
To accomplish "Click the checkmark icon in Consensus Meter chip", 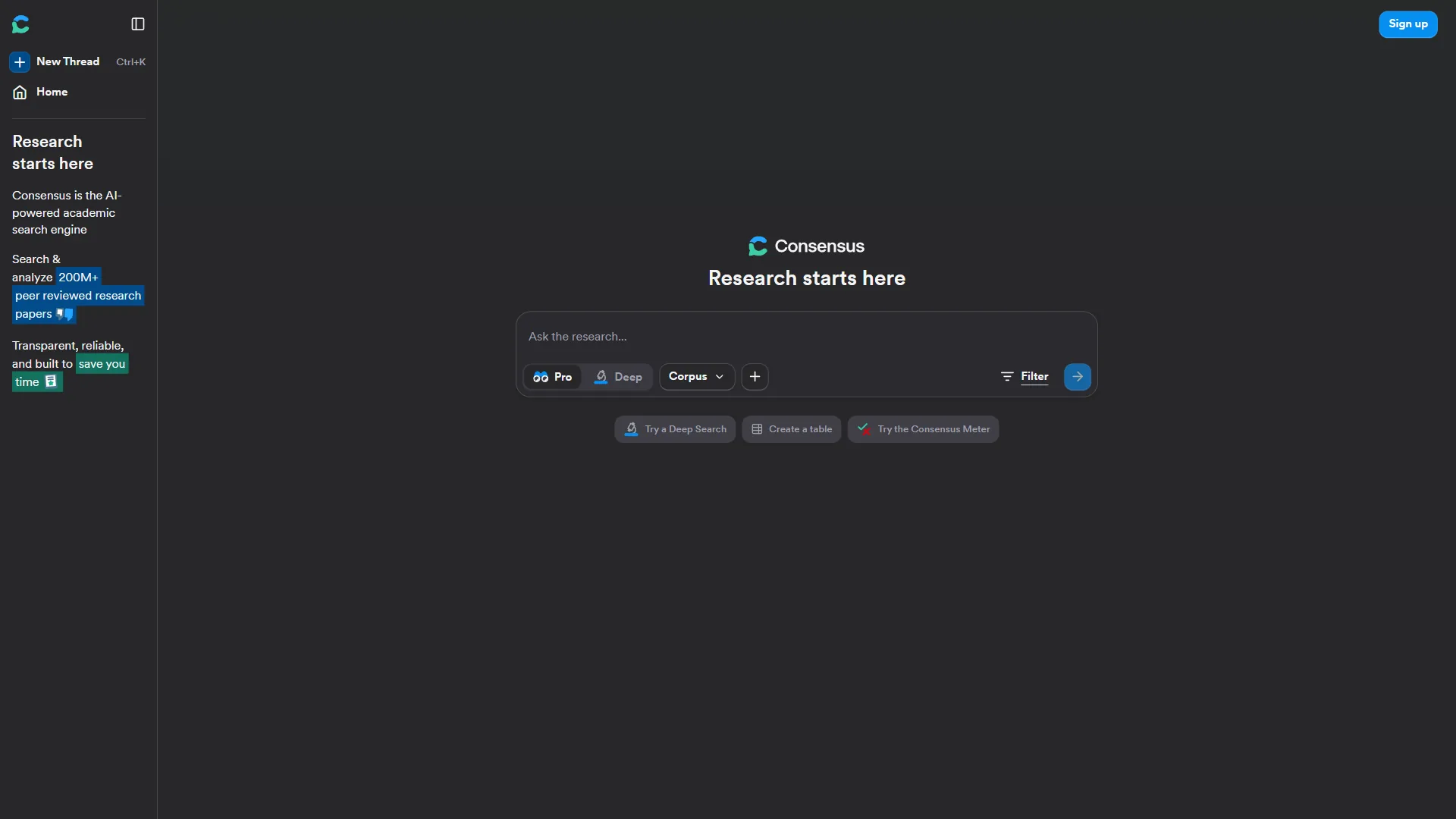I will pos(863,428).
